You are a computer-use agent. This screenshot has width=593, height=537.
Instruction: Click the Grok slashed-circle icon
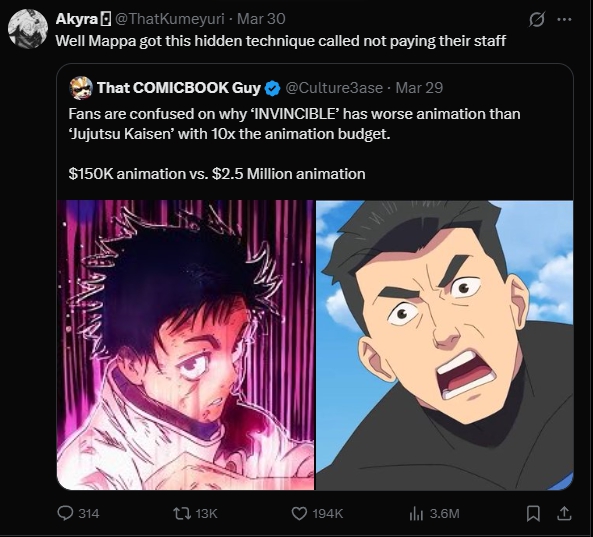(x=537, y=19)
